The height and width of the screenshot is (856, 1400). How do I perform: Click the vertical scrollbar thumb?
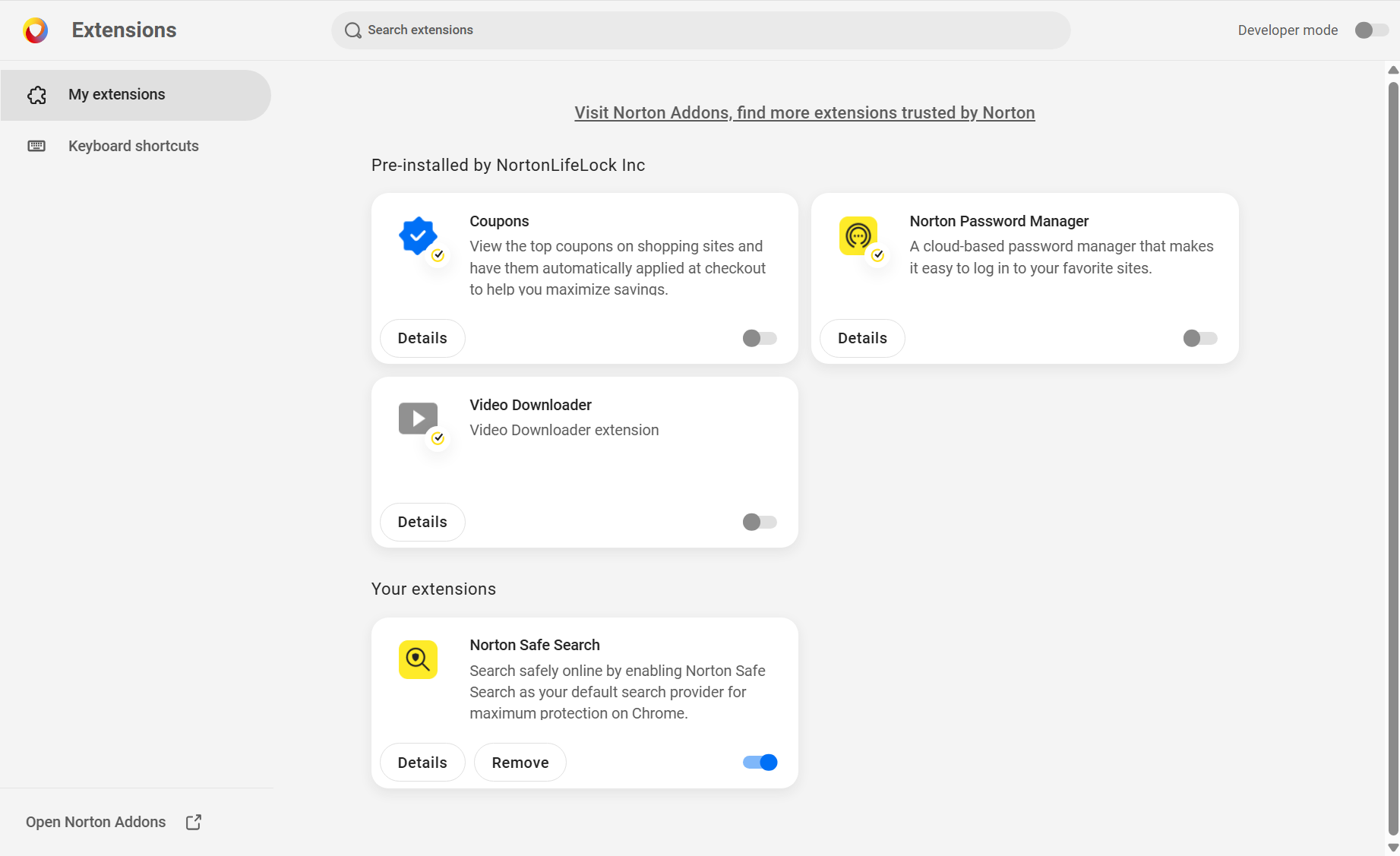[x=1393, y=458]
